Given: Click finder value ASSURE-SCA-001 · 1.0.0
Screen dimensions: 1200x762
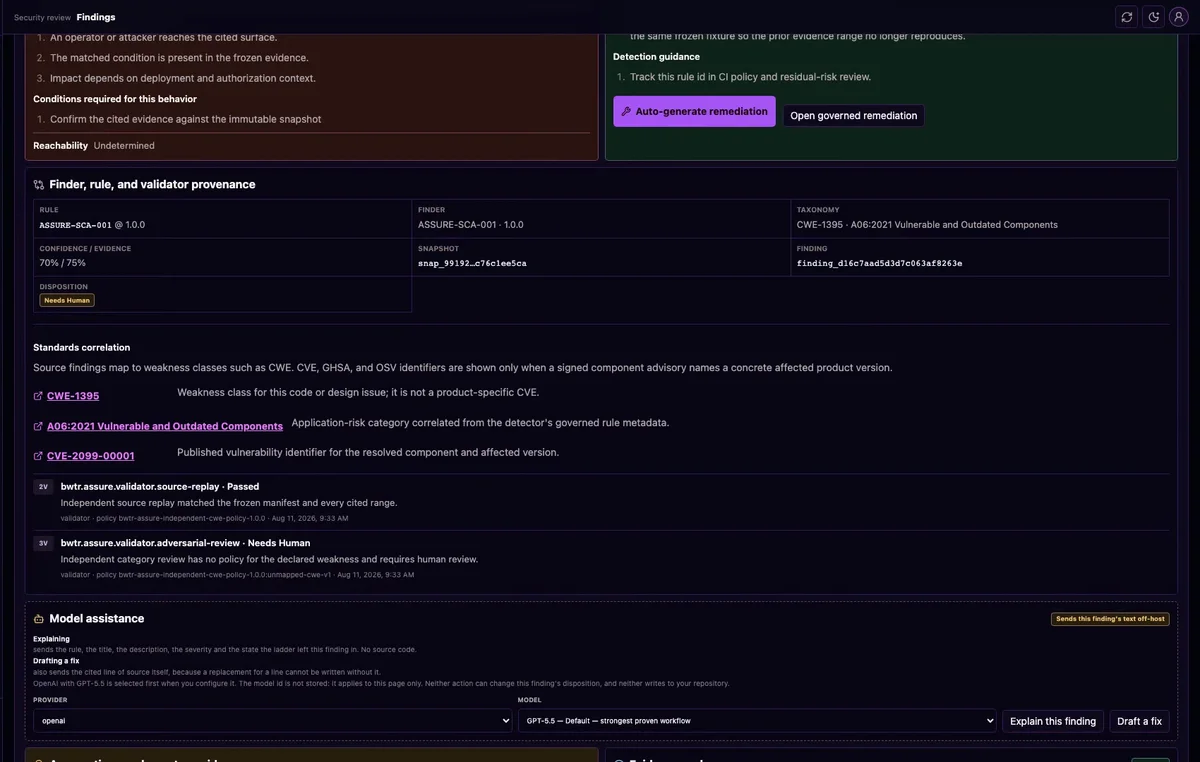Looking at the screenshot, I should (470, 225).
